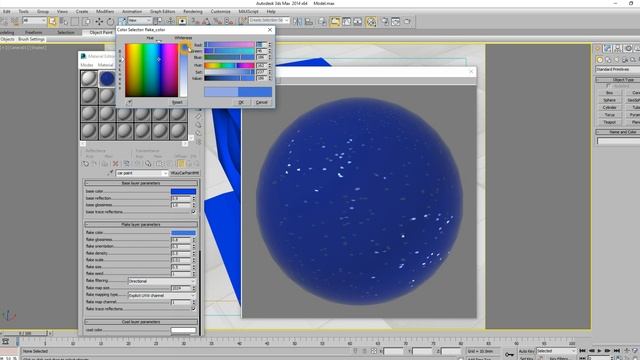This screenshot has height=360, width=640.
Task: Open the flake mapping type dropdown
Action: [x=162, y=295]
